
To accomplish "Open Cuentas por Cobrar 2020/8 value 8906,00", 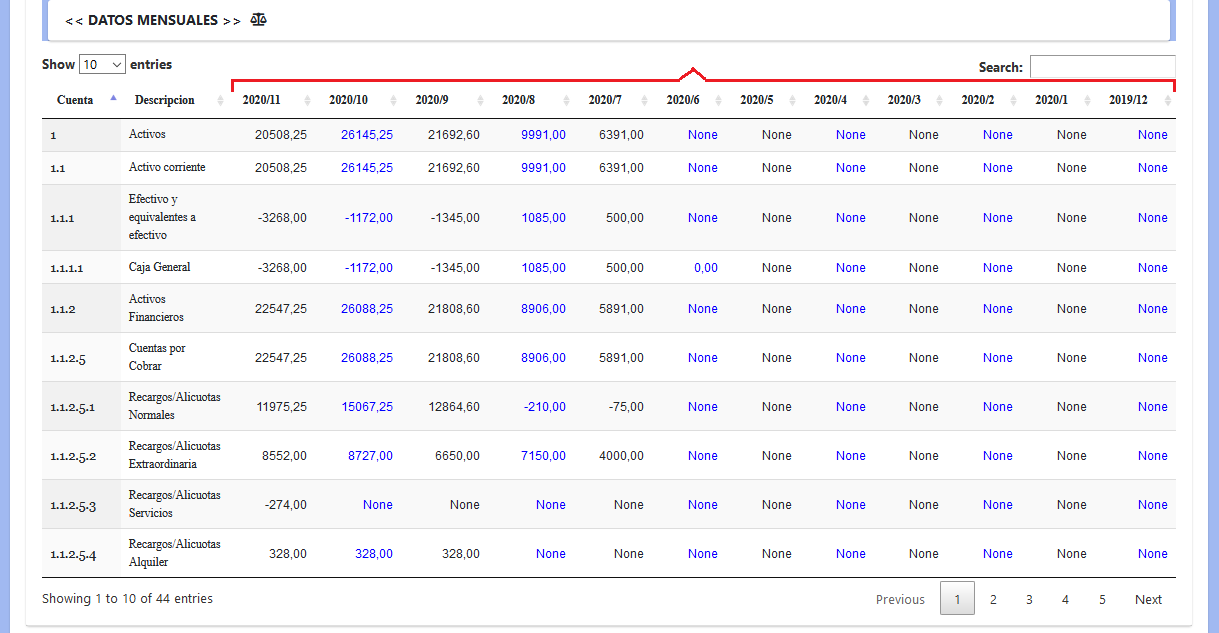I will pos(543,358).
